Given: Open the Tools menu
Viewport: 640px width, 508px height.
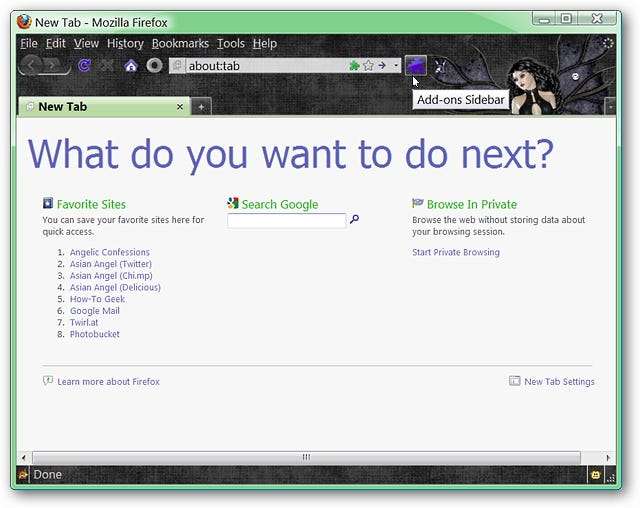Looking at the screenshot, I should tap(231, 43).
